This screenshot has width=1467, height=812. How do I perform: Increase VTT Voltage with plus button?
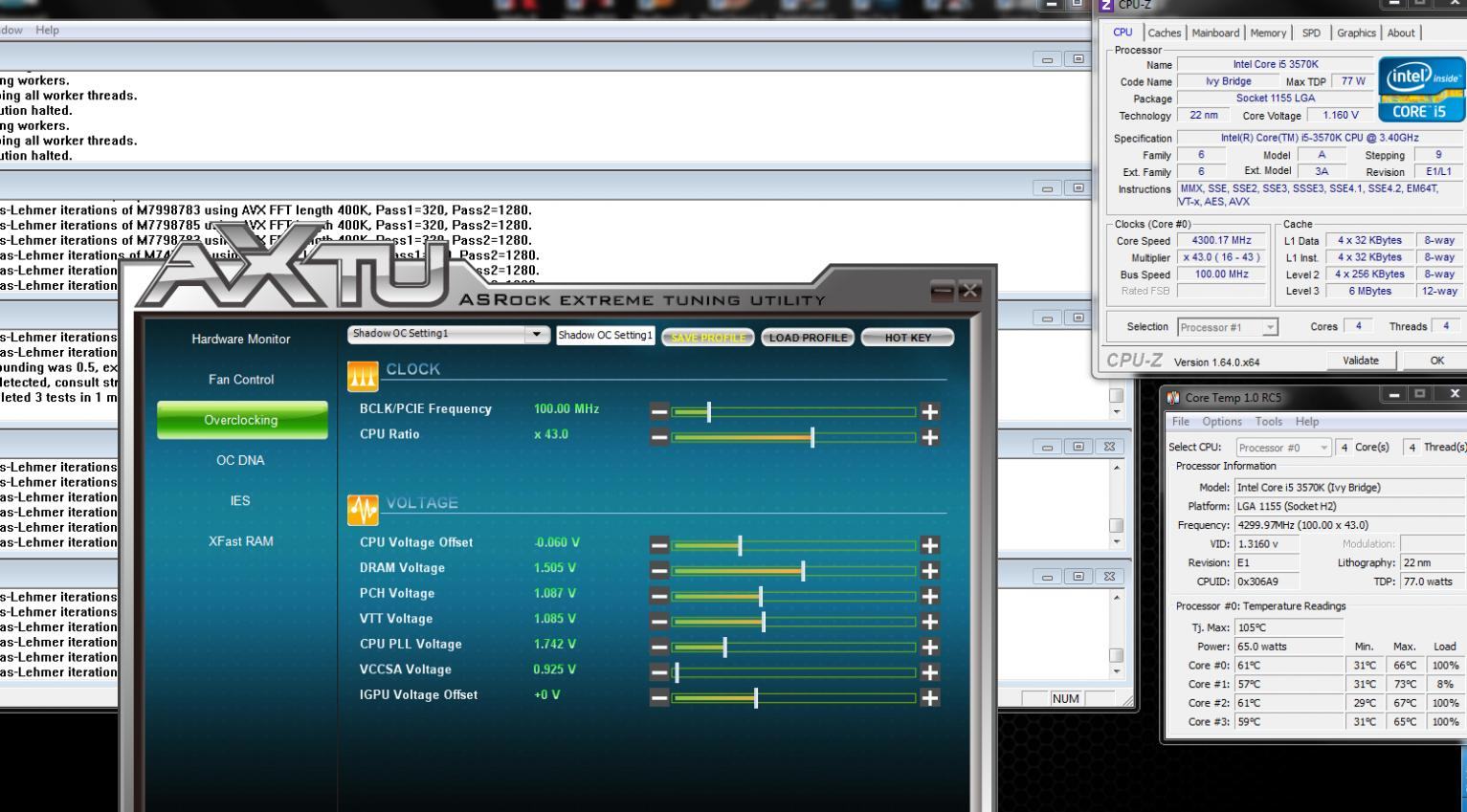pyautogui.click(x=929, y=622)
